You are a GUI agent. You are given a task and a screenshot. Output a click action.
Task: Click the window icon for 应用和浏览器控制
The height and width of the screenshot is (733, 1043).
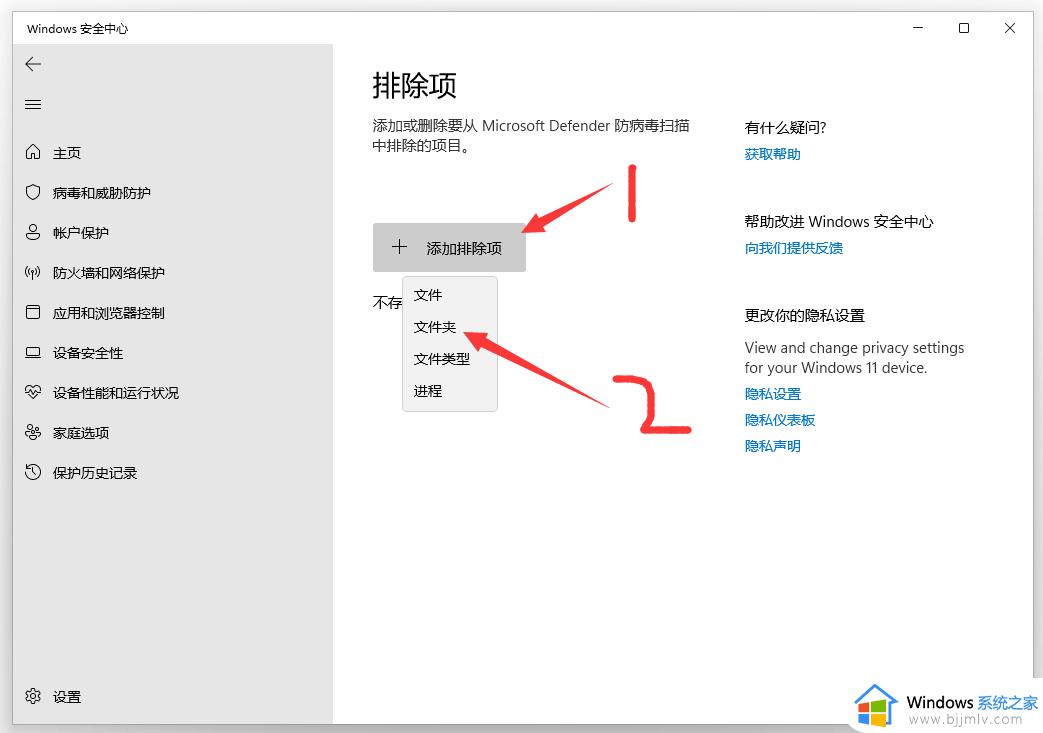point(33,312)
